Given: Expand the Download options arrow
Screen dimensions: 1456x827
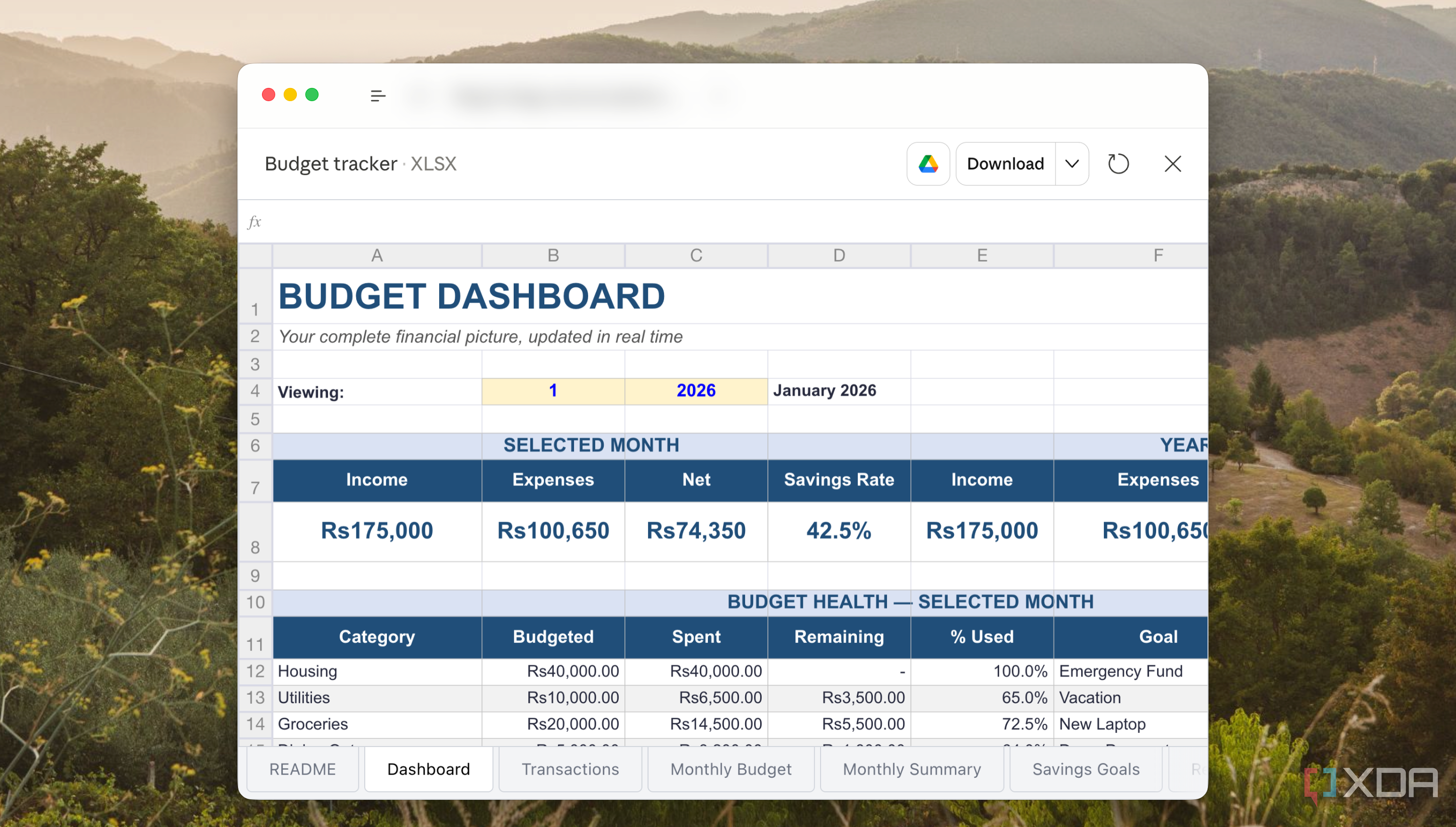Looking at the screenshot, I should click(1072, 163).
